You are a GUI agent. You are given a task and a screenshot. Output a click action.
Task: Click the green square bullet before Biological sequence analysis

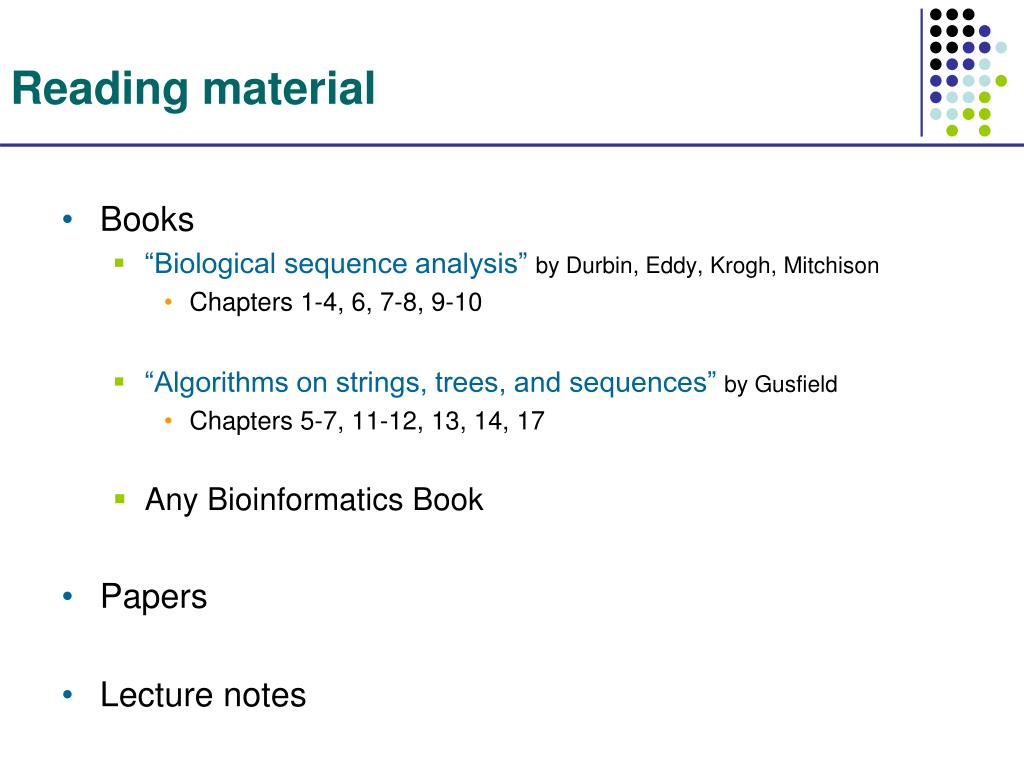(119, 263)
